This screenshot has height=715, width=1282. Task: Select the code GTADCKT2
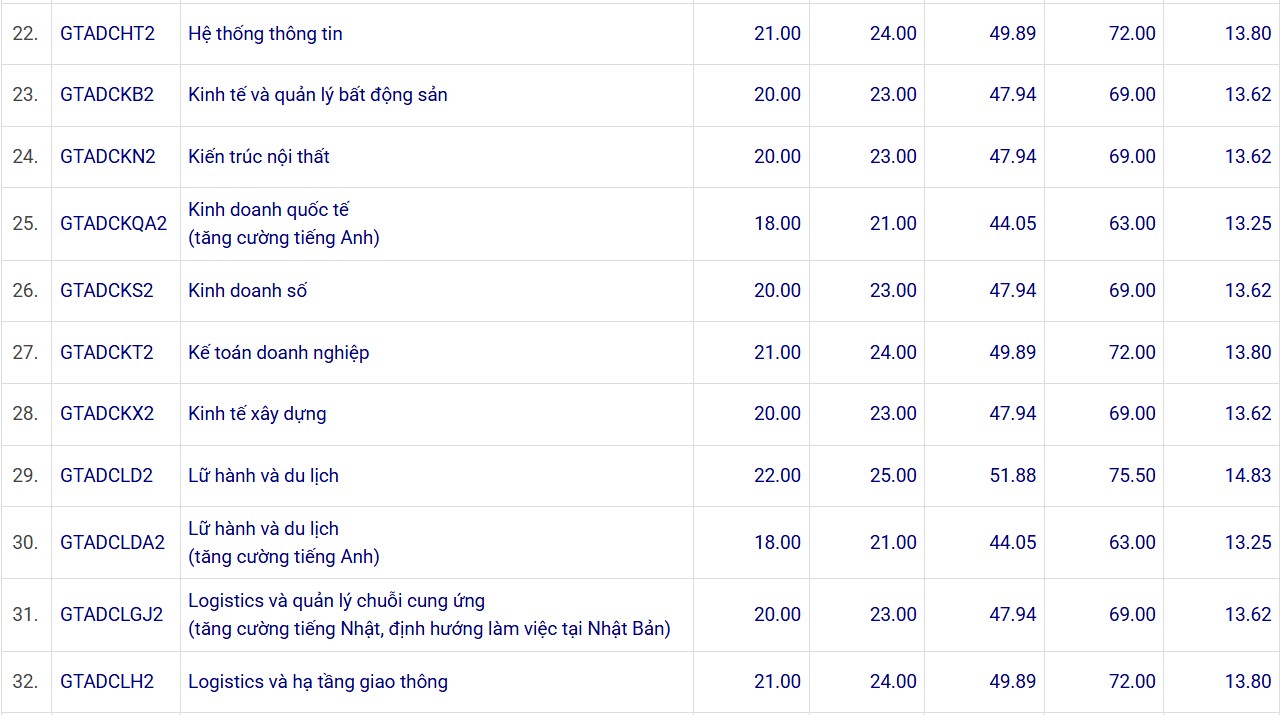coord(107,353)
